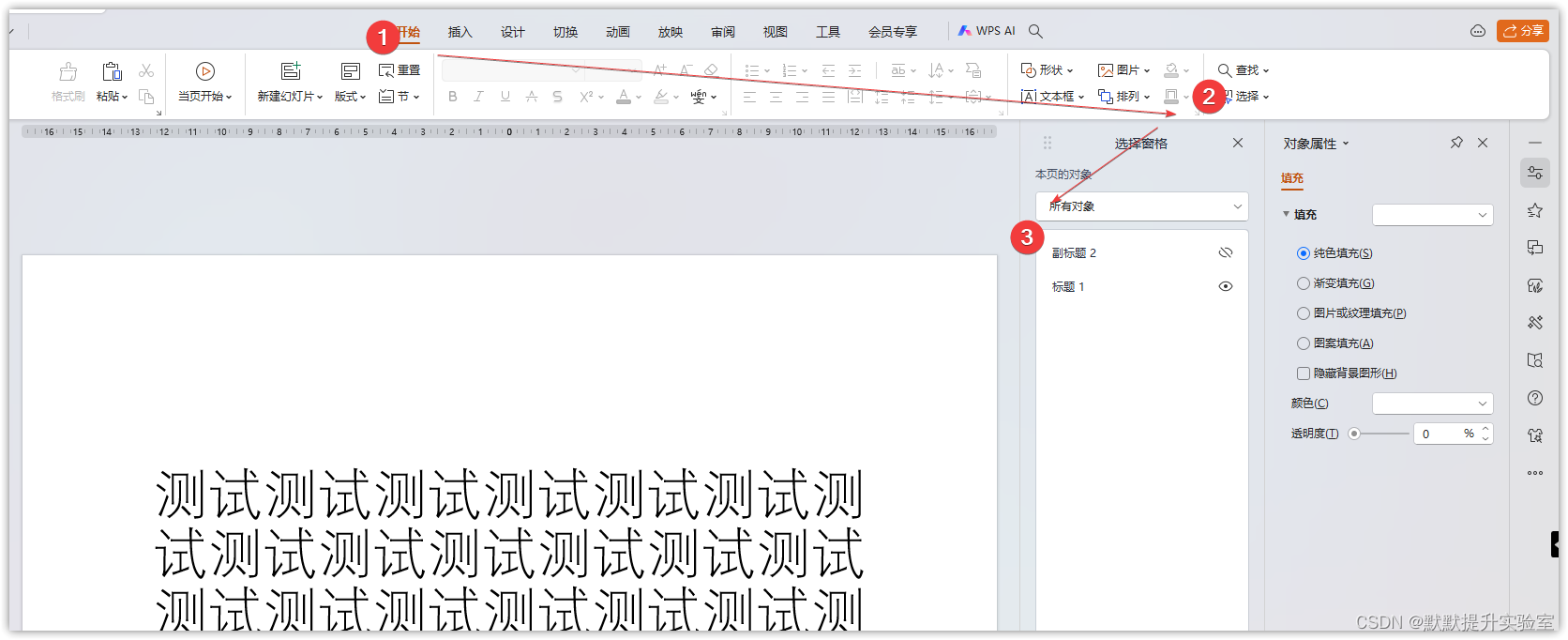The height and width of the screenshot is (640, 1568).
Task: Open the Design (设计) tab
Action: click(x=512, y=32)
